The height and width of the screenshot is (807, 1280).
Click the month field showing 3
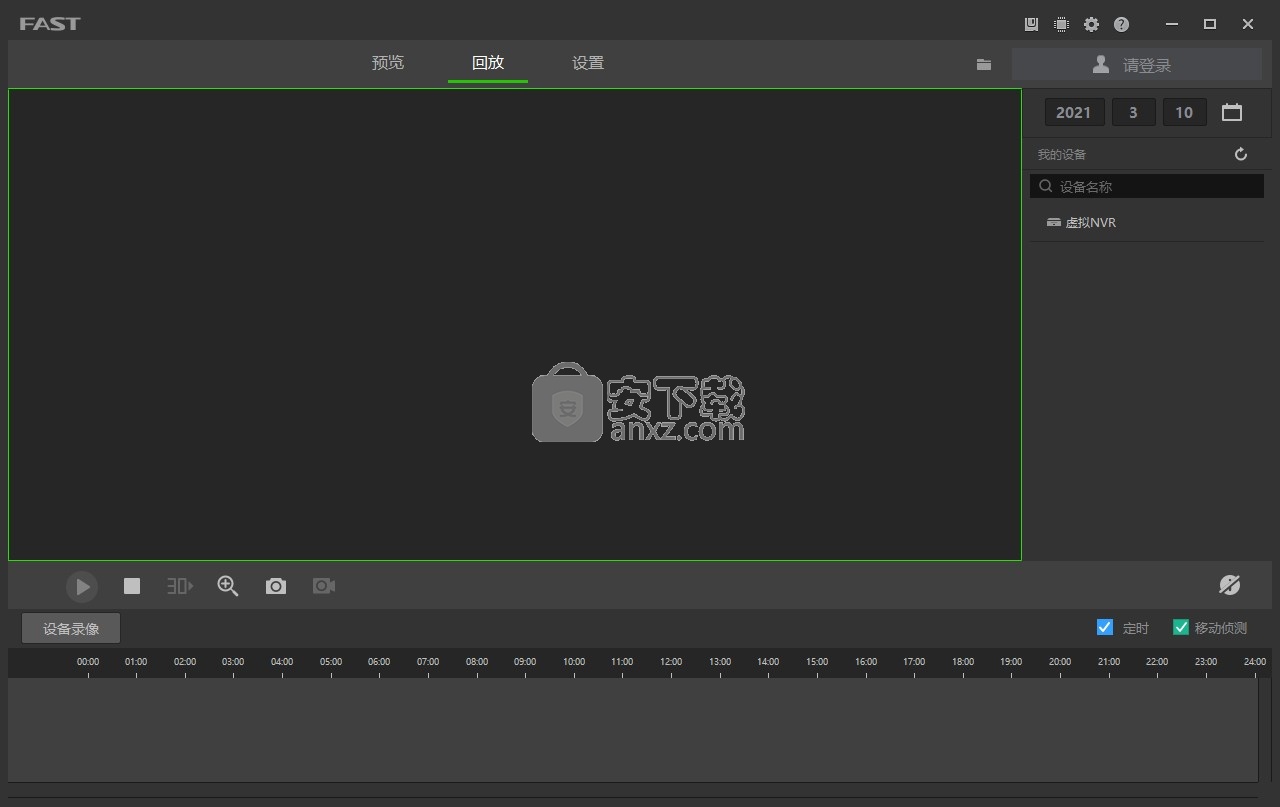1133,112
